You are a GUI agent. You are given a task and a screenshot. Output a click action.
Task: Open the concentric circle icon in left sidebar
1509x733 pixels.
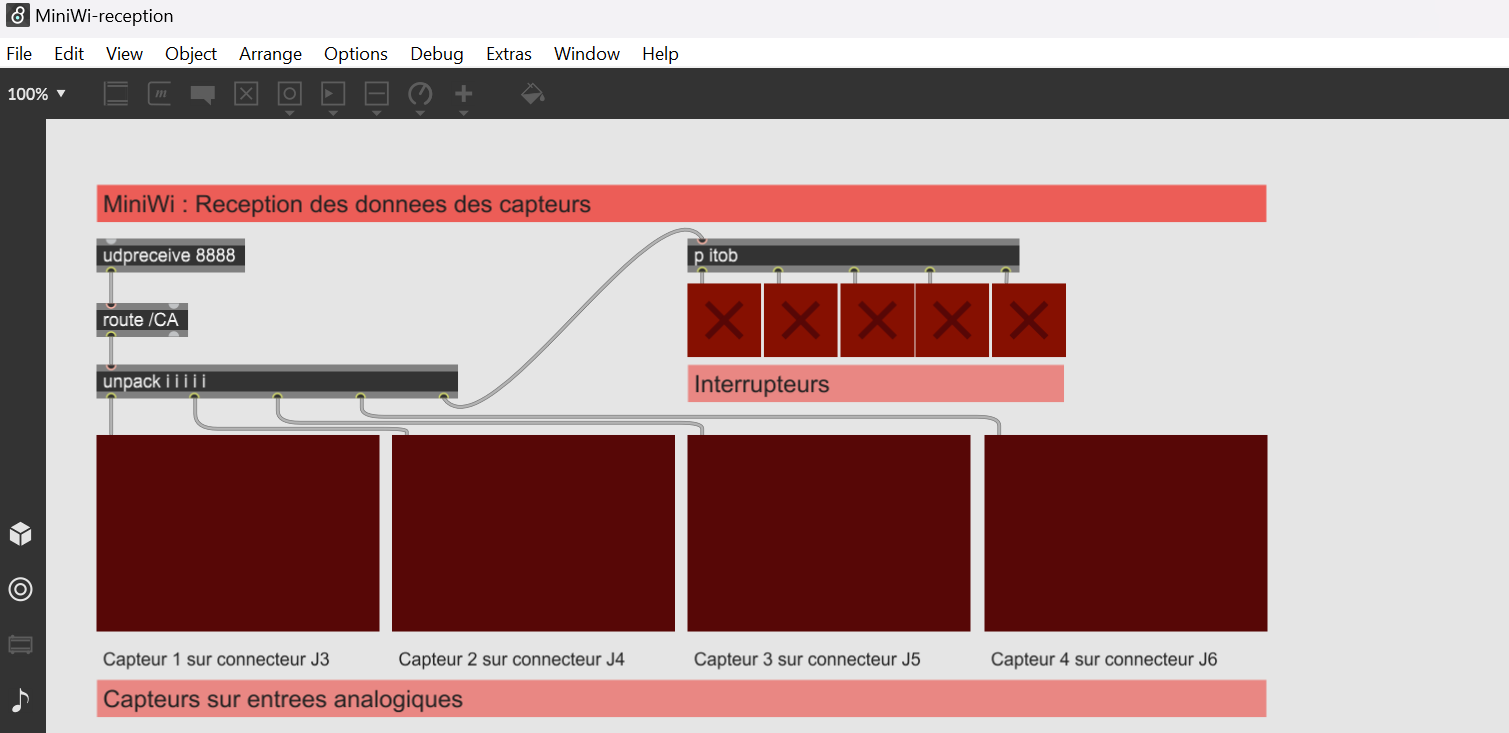pos(20,589)
